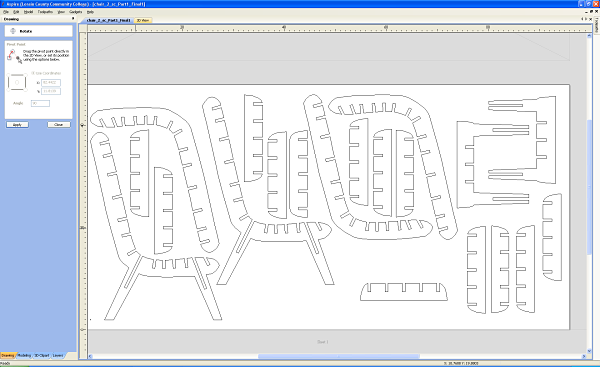Select center point of pivot anchor box
The height and width of the screenshot is (367, 600).
click(17, 82)
